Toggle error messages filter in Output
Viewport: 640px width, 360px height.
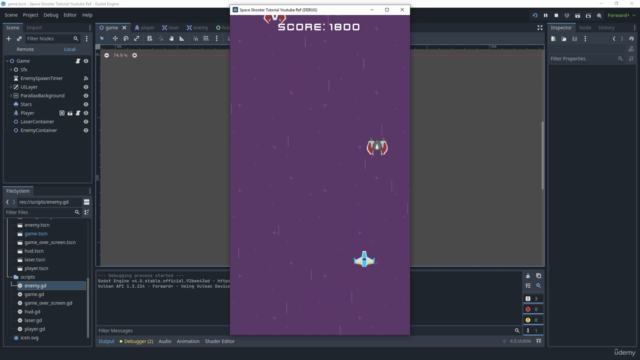[533, 309]
